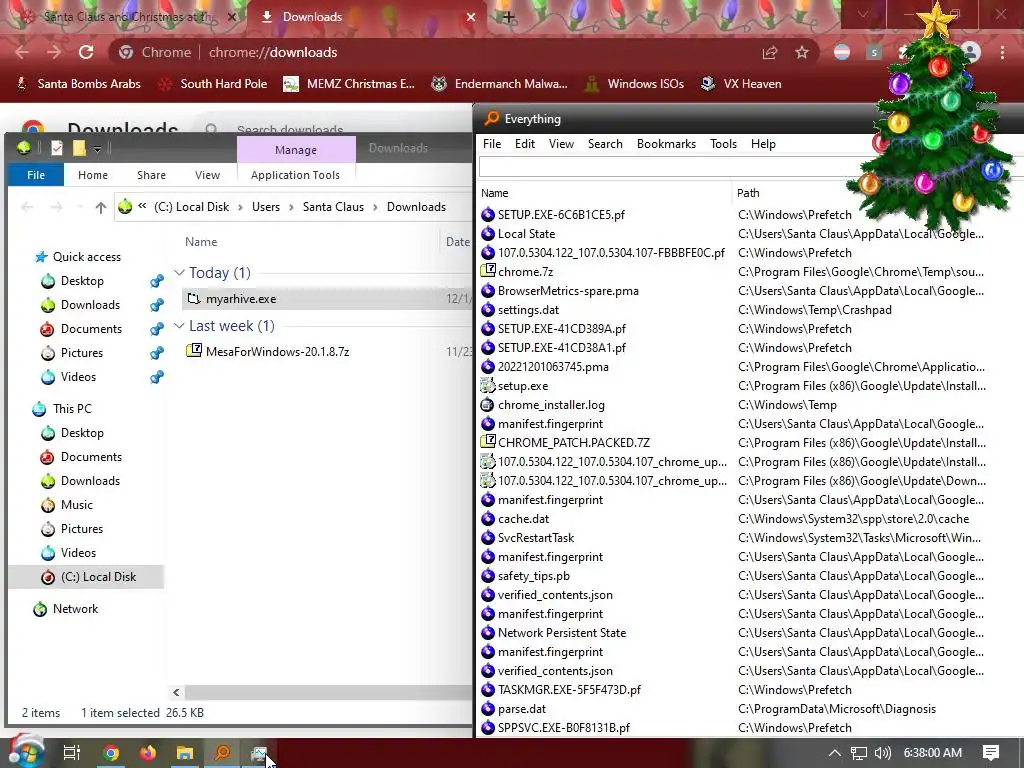
Task: Select chrome.7z in Everything results
Action: 525,272
